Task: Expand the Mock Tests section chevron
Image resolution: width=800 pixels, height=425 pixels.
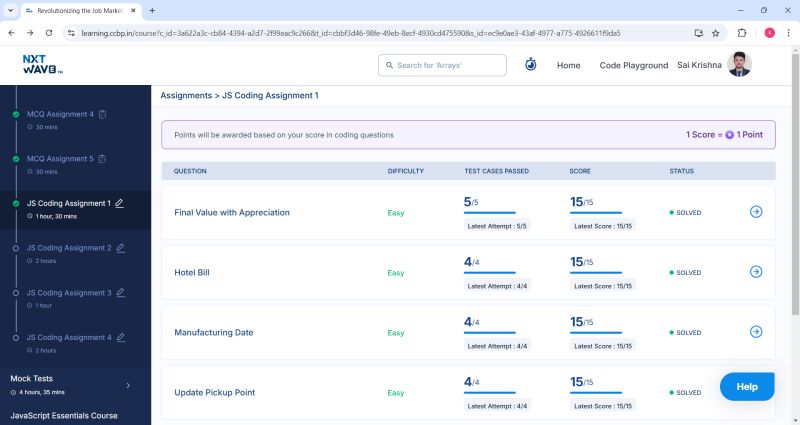Action: click(x=128, y=385)
